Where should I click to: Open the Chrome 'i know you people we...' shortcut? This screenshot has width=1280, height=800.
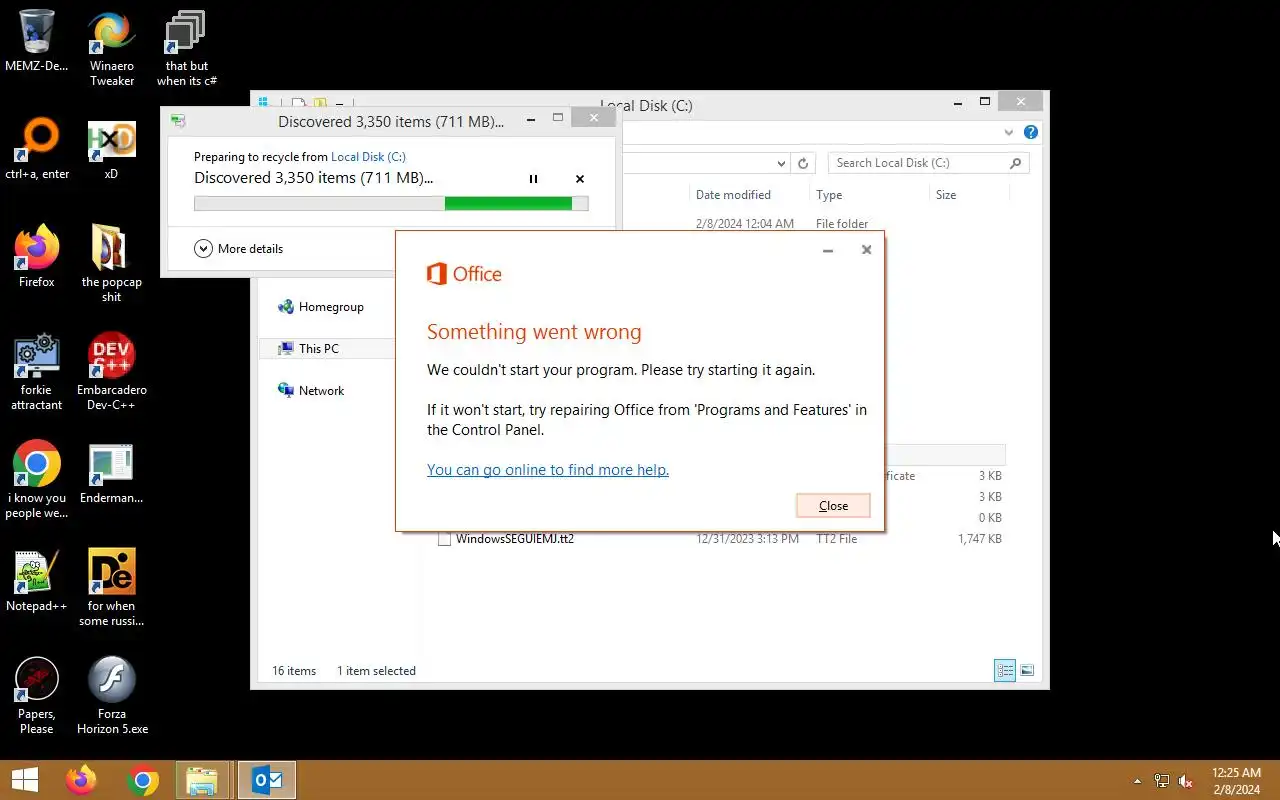37,480
